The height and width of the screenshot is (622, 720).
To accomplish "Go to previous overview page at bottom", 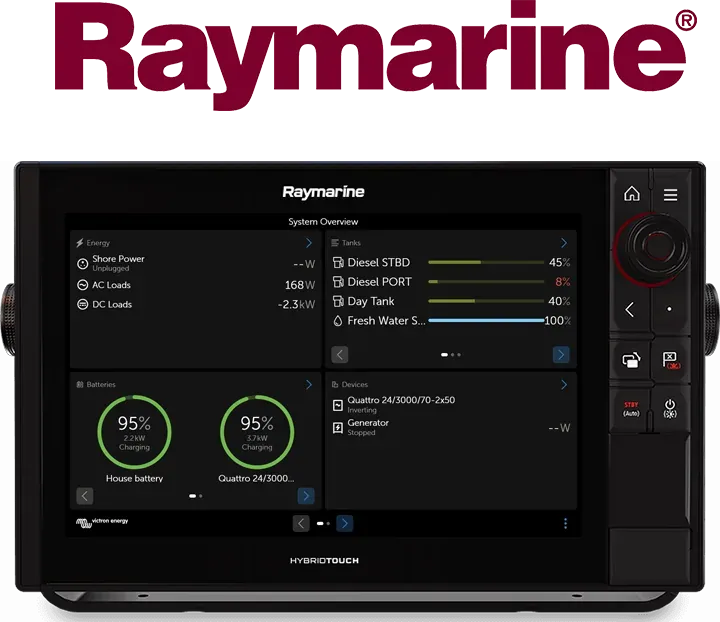I will (301, 523).
